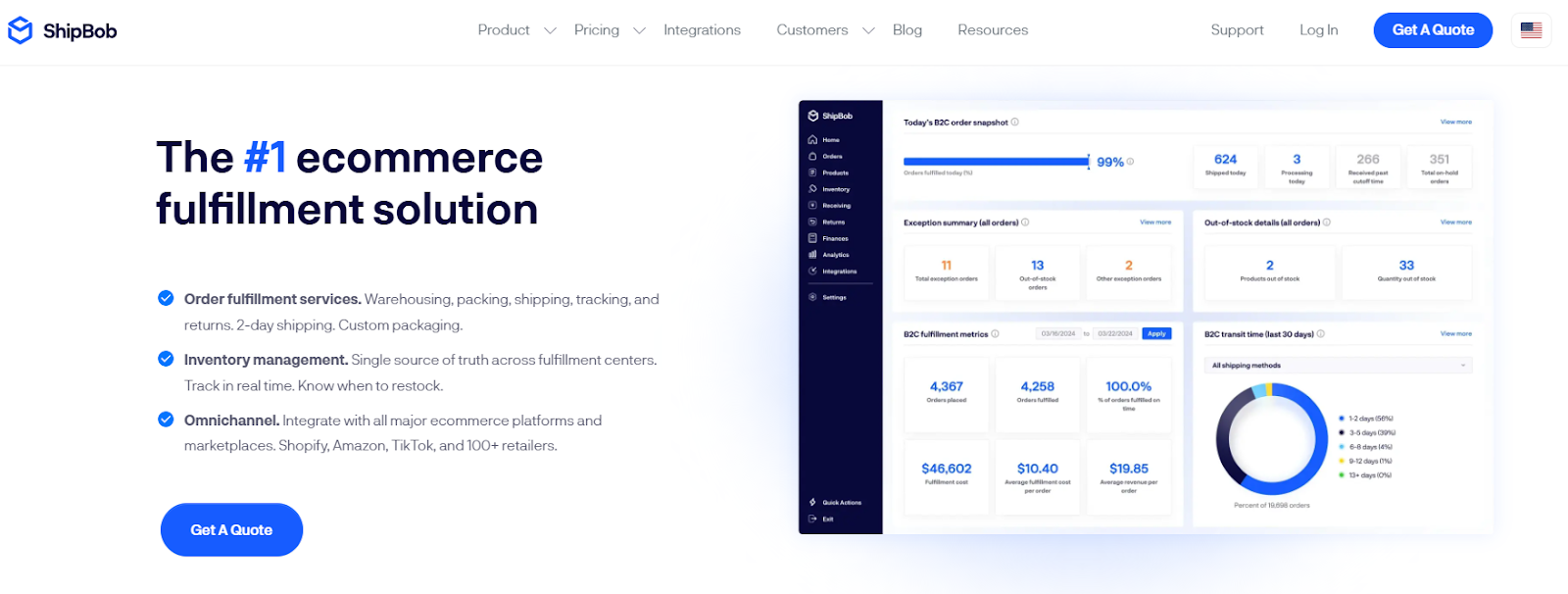
Task: Click the start date field 03/16/2024
Action: (x=1057, y=334)
